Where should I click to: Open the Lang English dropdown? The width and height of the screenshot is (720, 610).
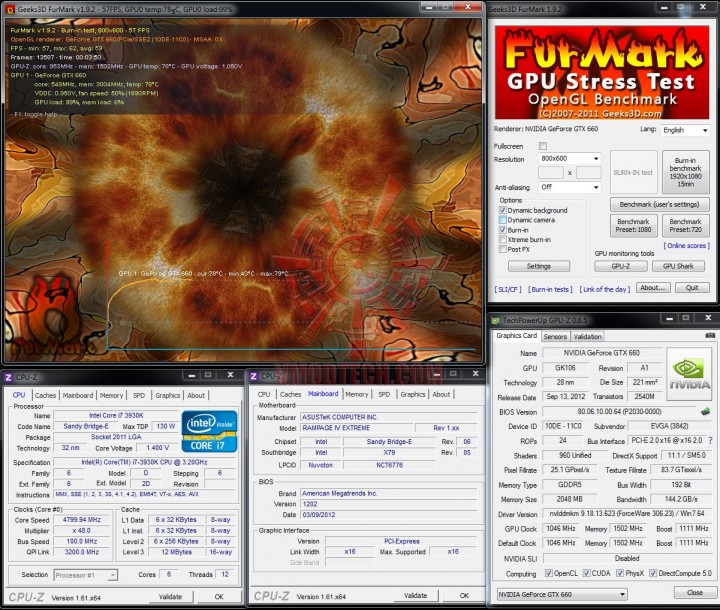pos(685,130)
